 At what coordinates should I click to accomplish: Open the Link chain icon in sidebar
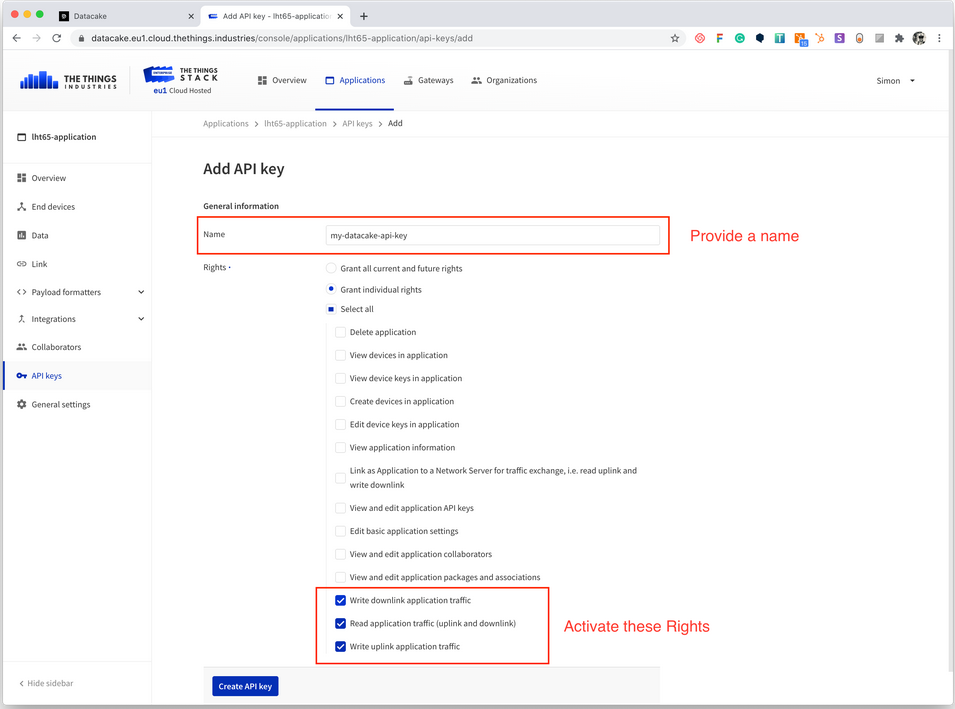(x=21, y=264)
